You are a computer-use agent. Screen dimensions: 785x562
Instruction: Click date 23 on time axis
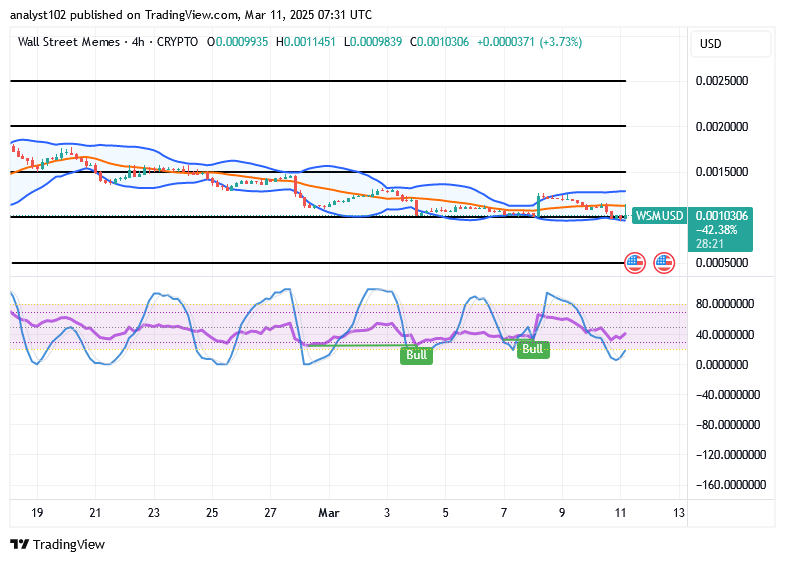click(154, 513)
